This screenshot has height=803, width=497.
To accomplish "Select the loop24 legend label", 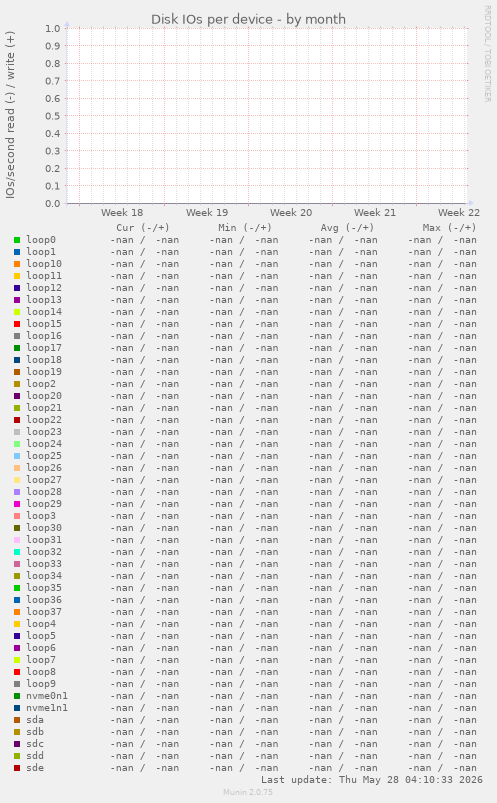I will [x=44, y=444].
